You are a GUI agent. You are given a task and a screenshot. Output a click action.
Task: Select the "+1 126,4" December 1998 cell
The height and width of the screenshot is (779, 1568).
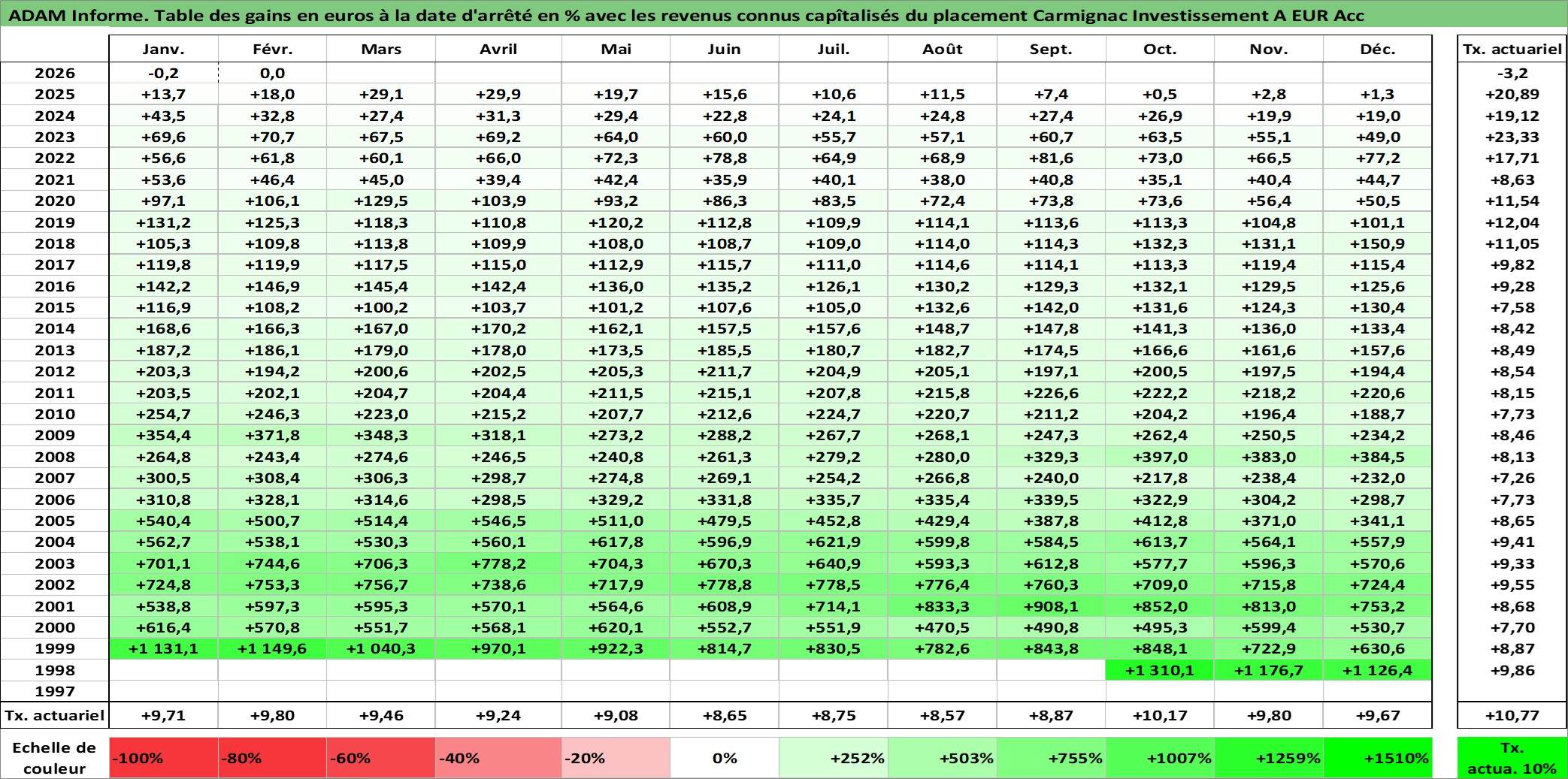[x=1378, y=670]
